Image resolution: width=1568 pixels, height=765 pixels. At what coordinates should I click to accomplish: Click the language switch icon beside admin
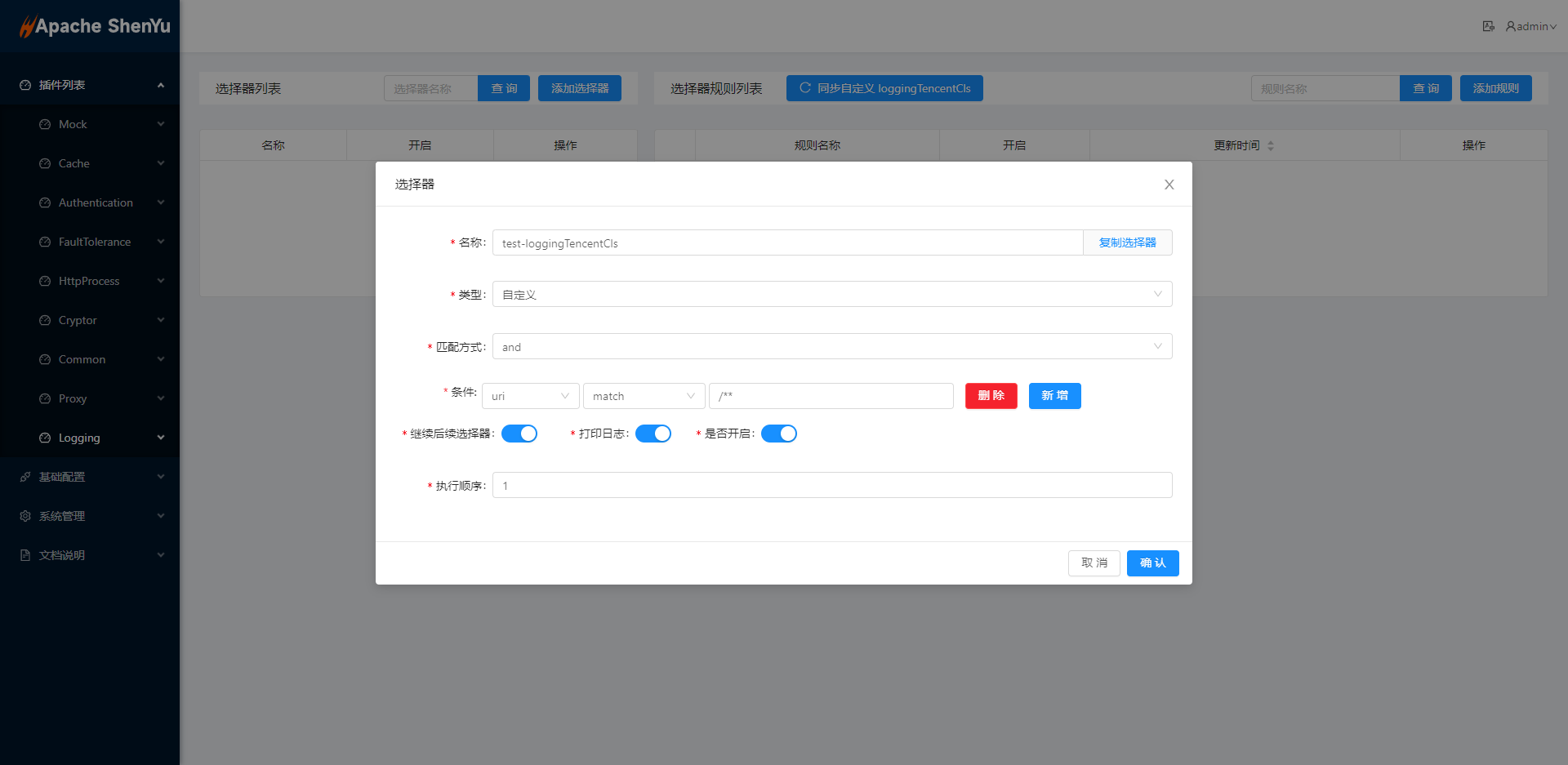click(x=1488, y=26)
